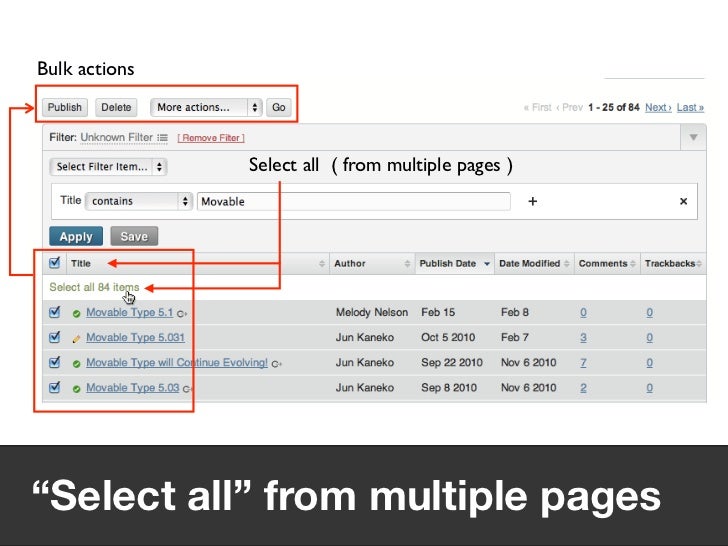Click the Delete bulk action button
728x546 pixels.
pyautogui.click(x=116, y=107)
